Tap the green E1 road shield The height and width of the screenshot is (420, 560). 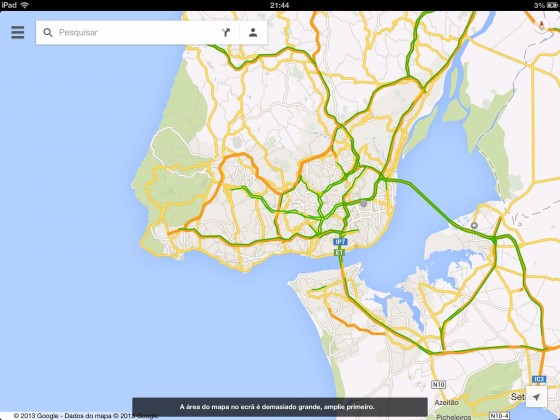pyautogui.click(x=339, y=252)
